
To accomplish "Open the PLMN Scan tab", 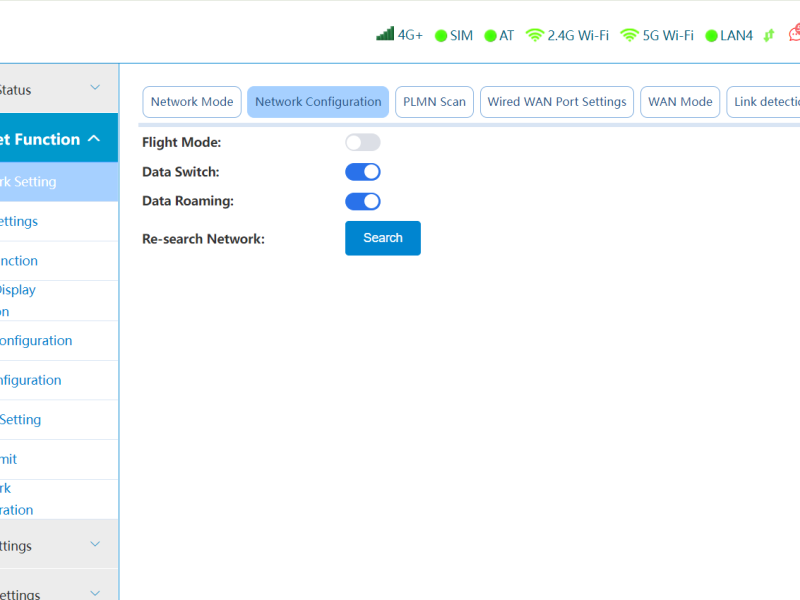I will [x=434, y=102].
